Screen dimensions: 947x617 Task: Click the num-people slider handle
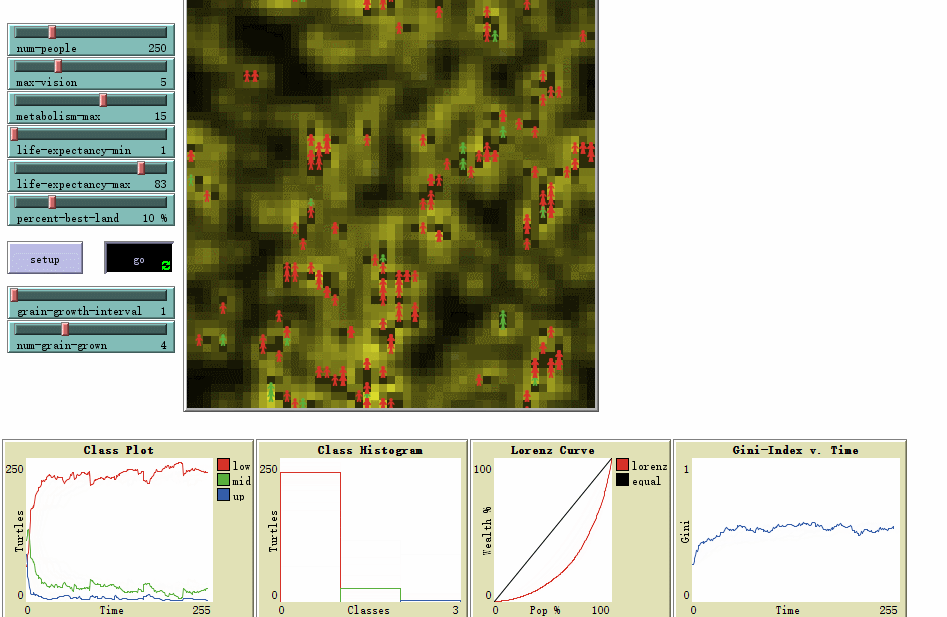[x=52, y=32]
